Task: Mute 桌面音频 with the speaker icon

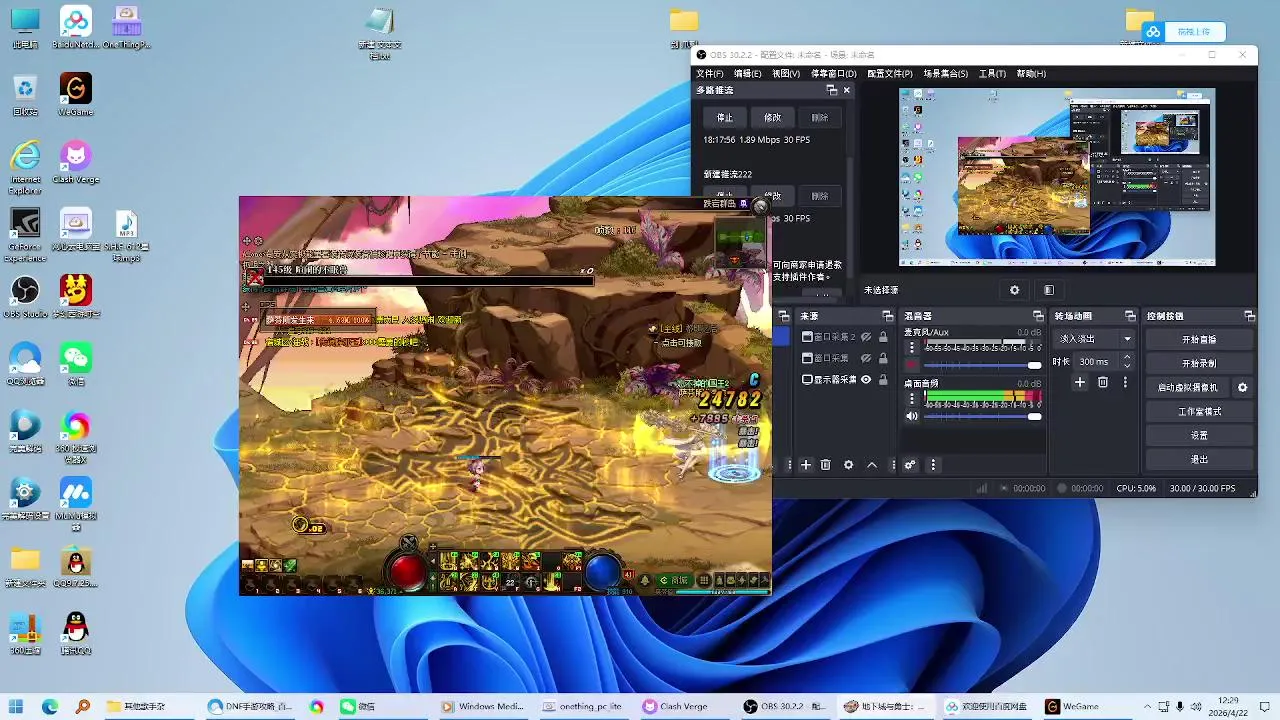Action: pyautogui.click(x=911, y=416)
